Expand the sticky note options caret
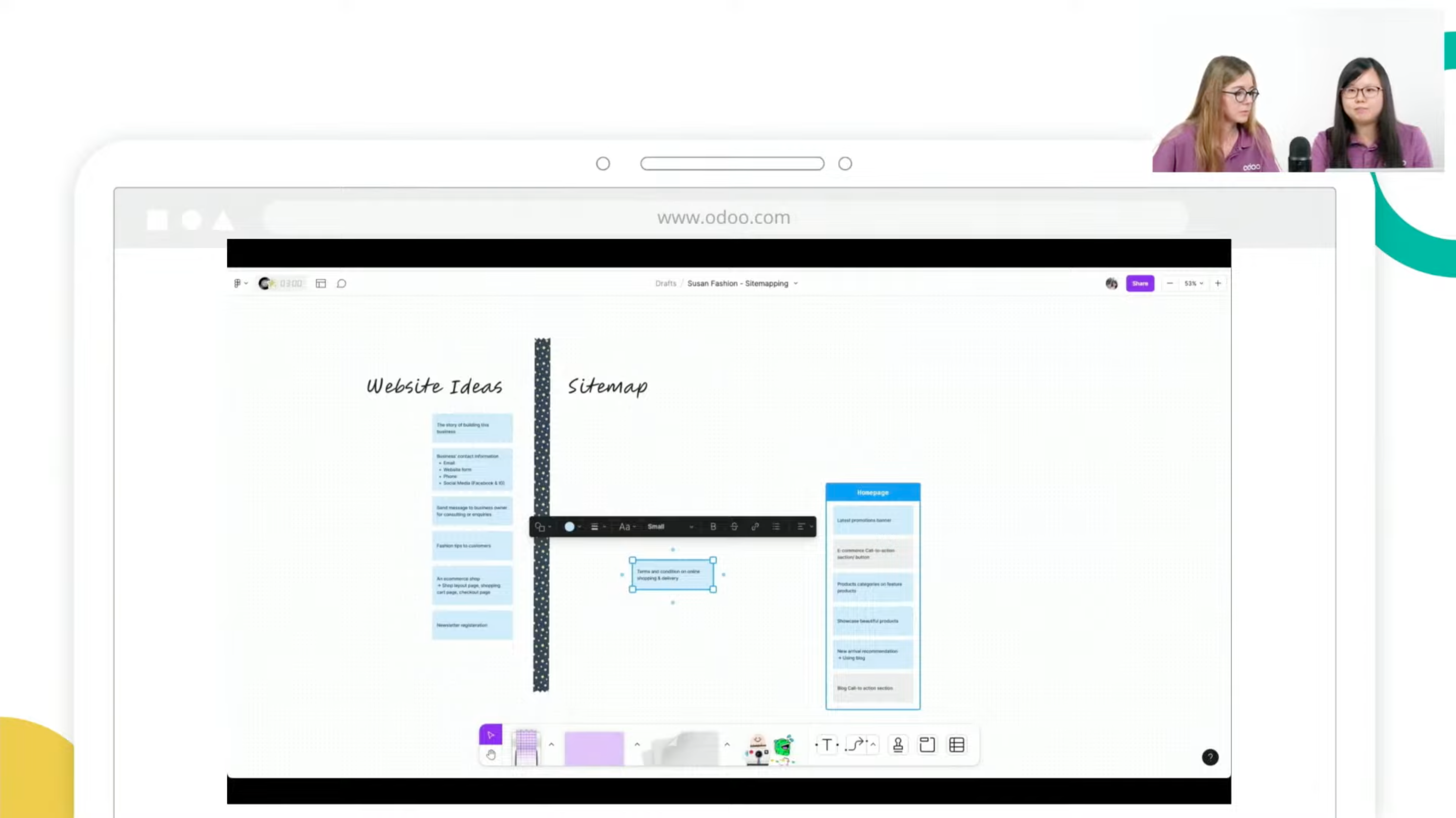The width and height of the screenshot is (1456, 818). [637, 745]
